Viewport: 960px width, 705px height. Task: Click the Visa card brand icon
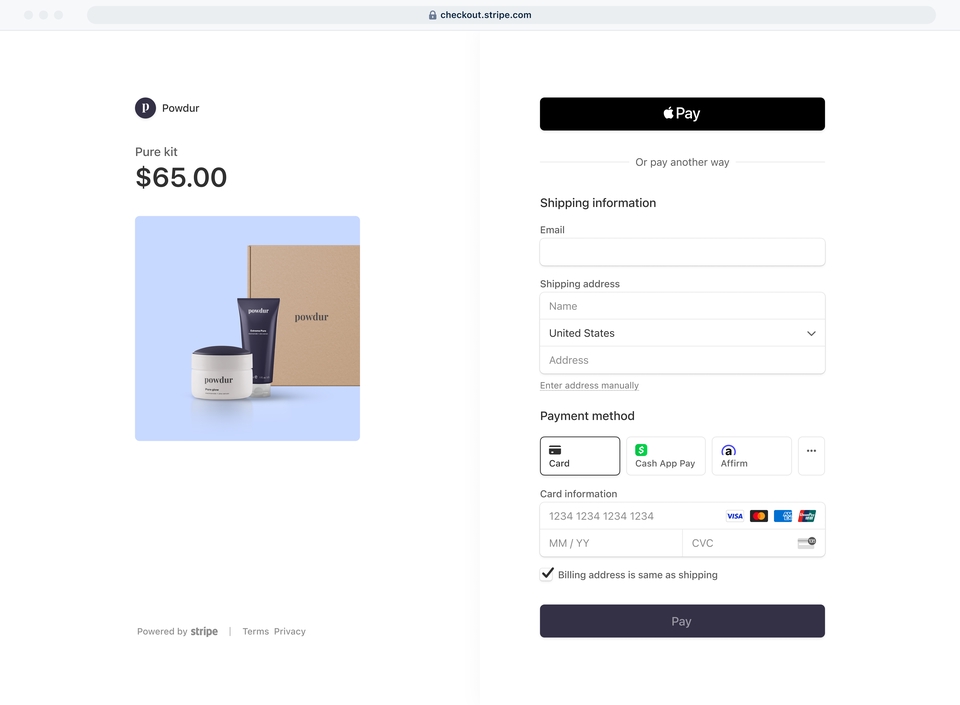pos(733,516)
